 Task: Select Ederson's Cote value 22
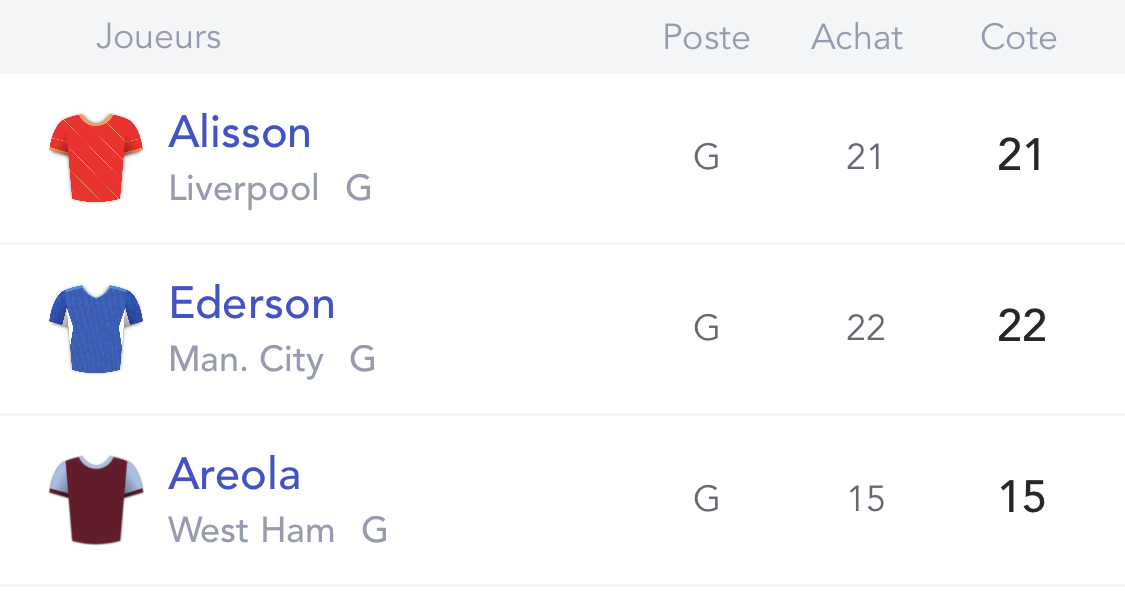1022,326
